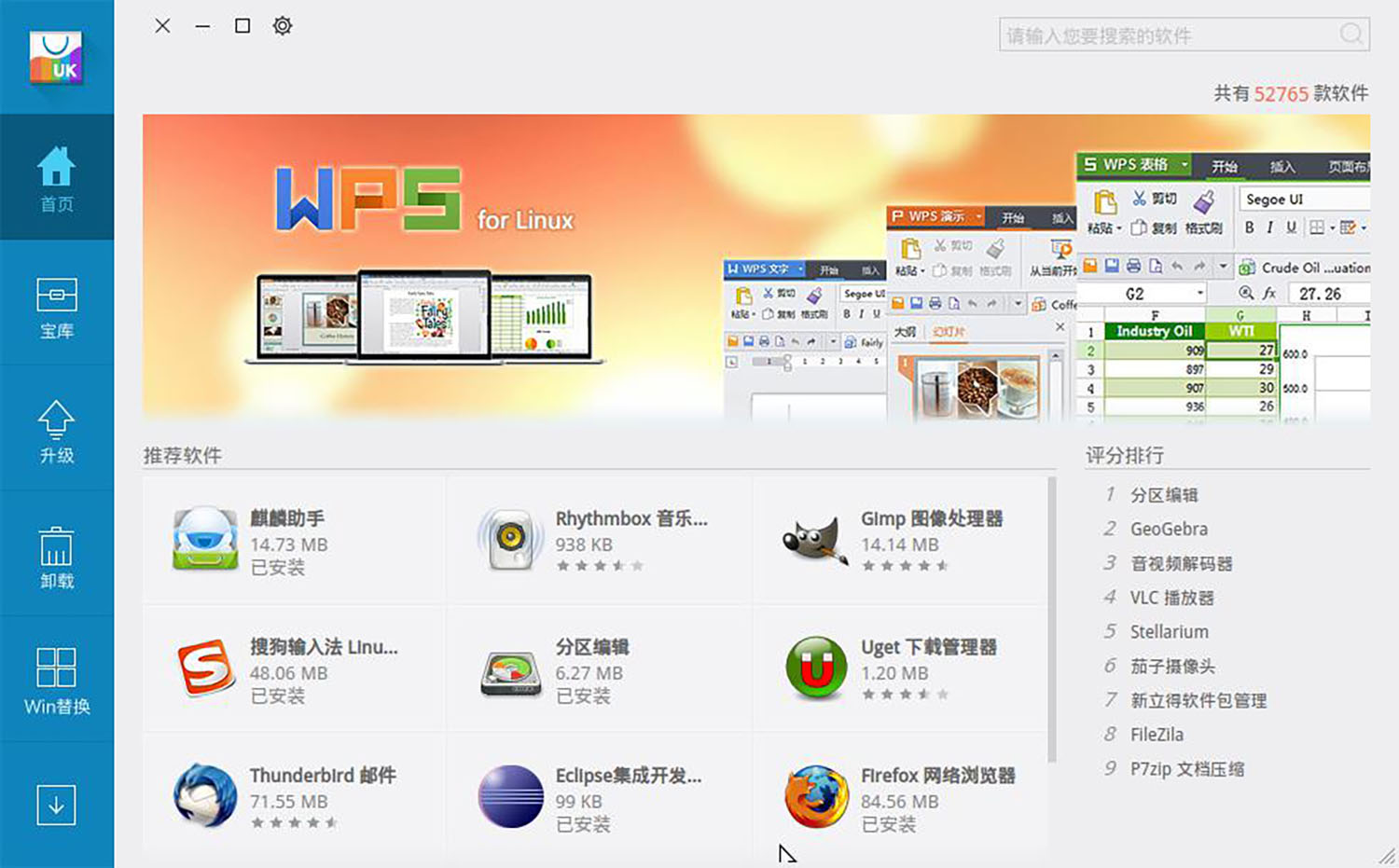The image size is (1399, 868).
Task: Click the Firefox 网络浏览器 title text
Action: [x=938, y=776]
